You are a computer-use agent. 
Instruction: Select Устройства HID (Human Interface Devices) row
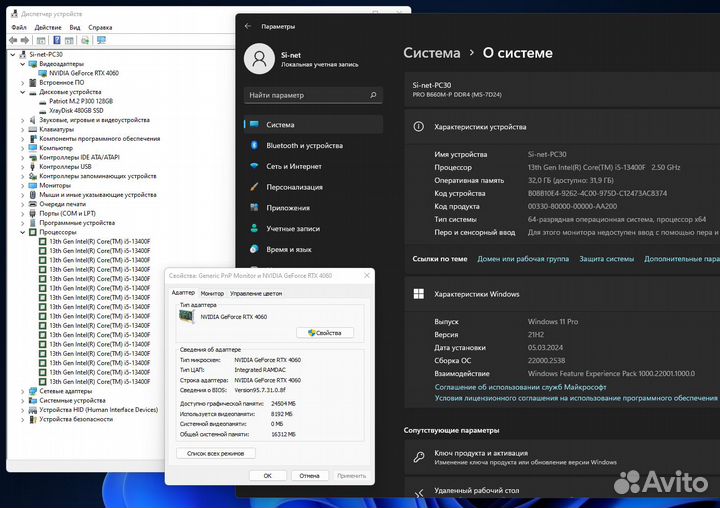tap(99, 410)
